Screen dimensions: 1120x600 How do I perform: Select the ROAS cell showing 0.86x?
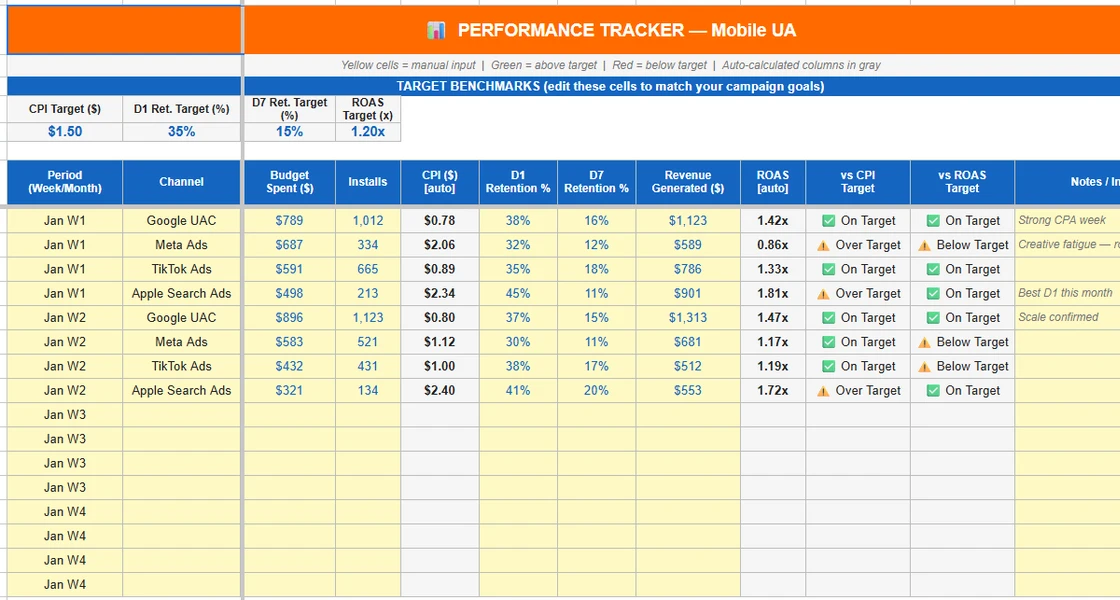click(x=773, y=245)
